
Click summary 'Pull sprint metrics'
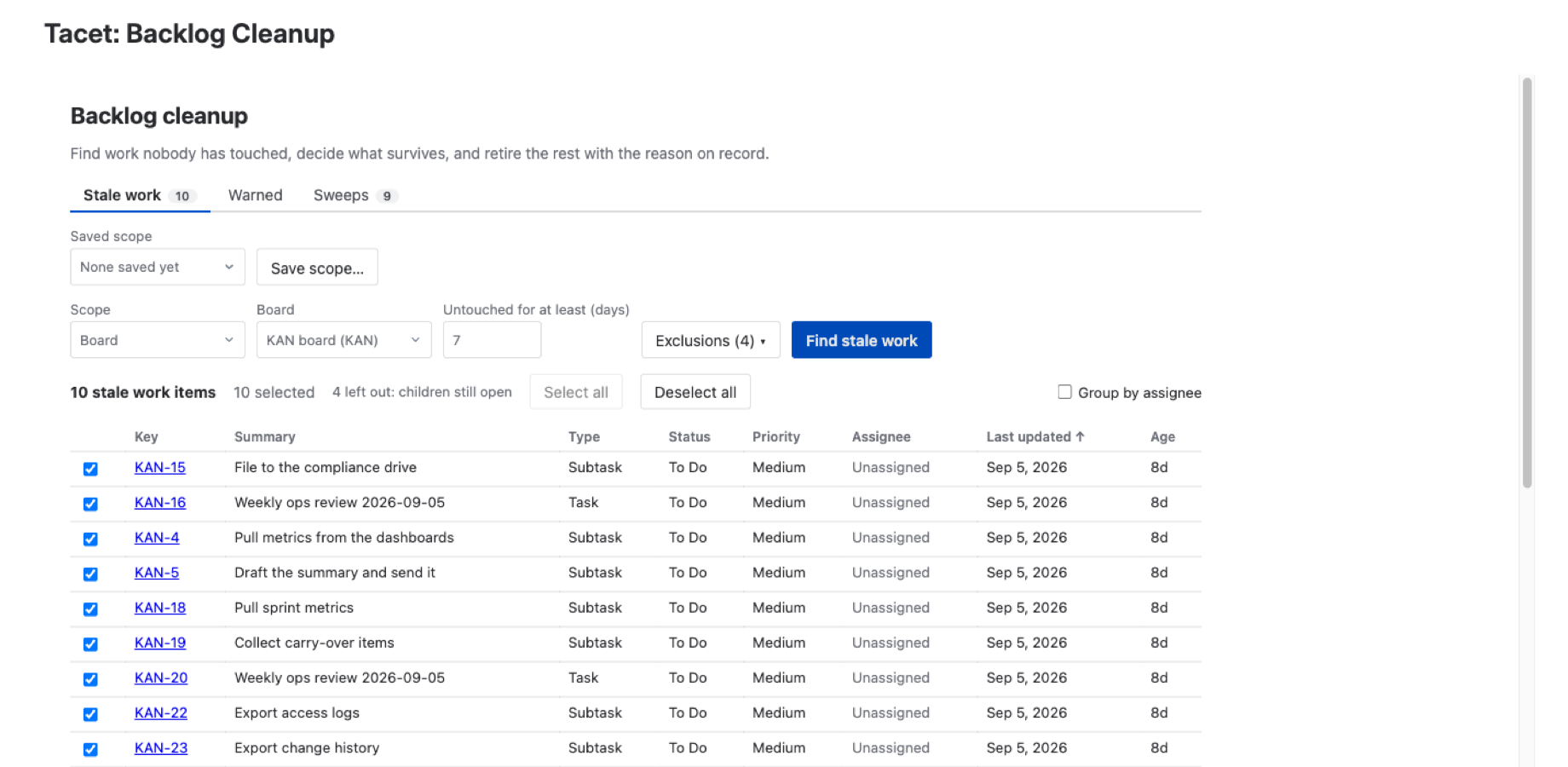[x=294, y=608]
